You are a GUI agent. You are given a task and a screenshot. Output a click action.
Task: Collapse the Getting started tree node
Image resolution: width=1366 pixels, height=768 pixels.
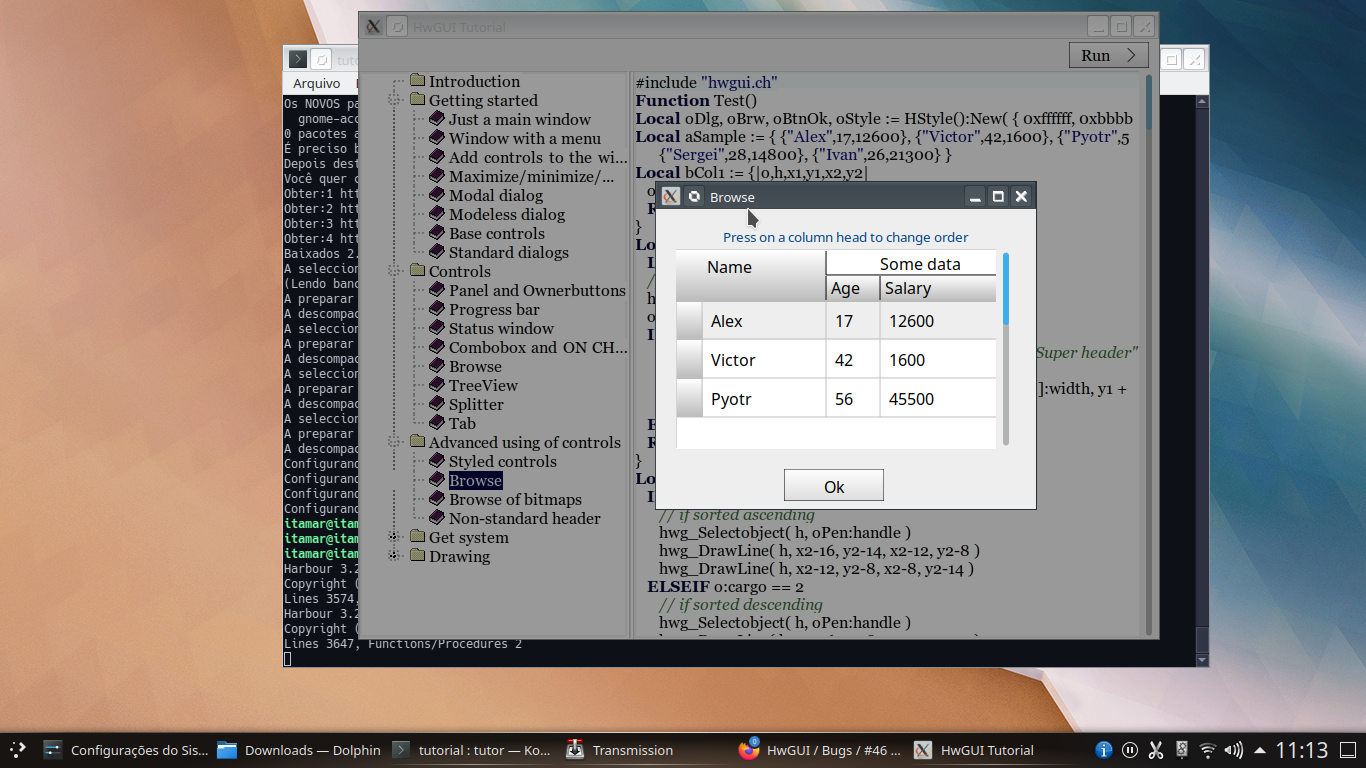click(x=395, y=101)
